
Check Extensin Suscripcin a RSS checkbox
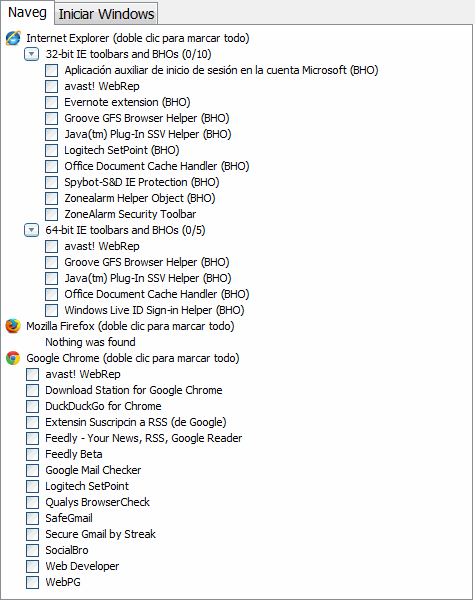coord(33,422)
